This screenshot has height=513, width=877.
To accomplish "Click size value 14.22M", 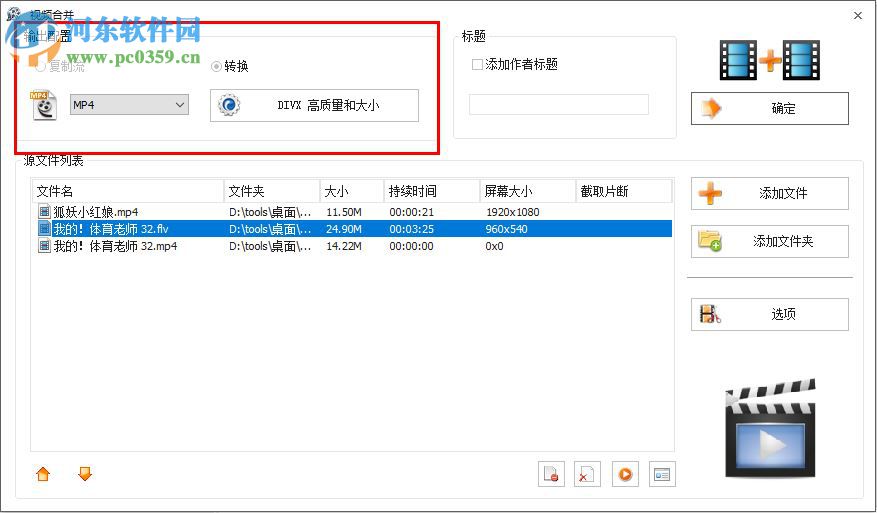I will pos(344,246).
